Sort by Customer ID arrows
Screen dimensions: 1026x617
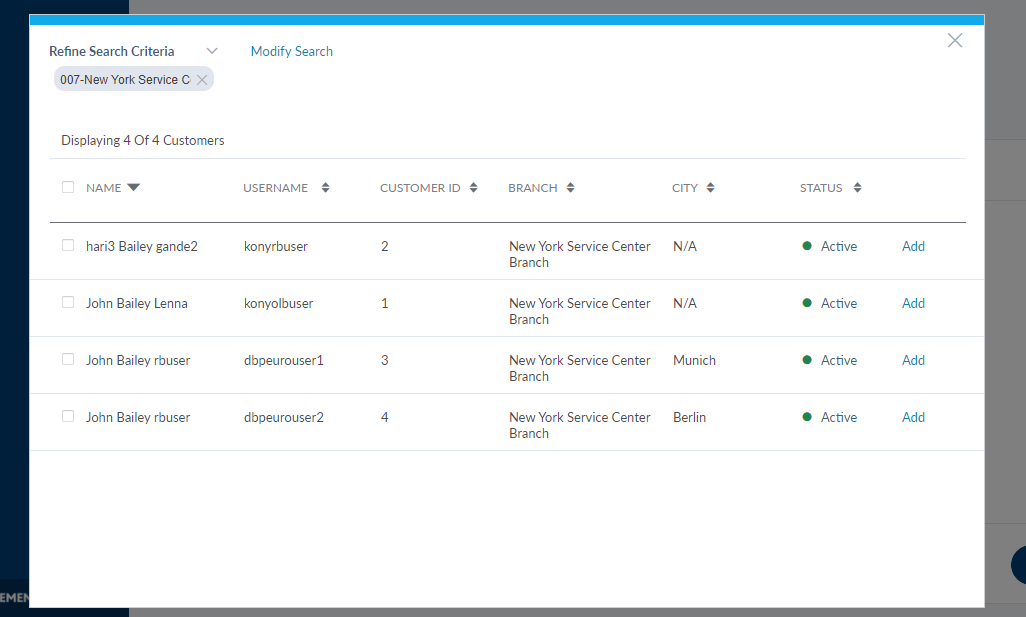473,188
